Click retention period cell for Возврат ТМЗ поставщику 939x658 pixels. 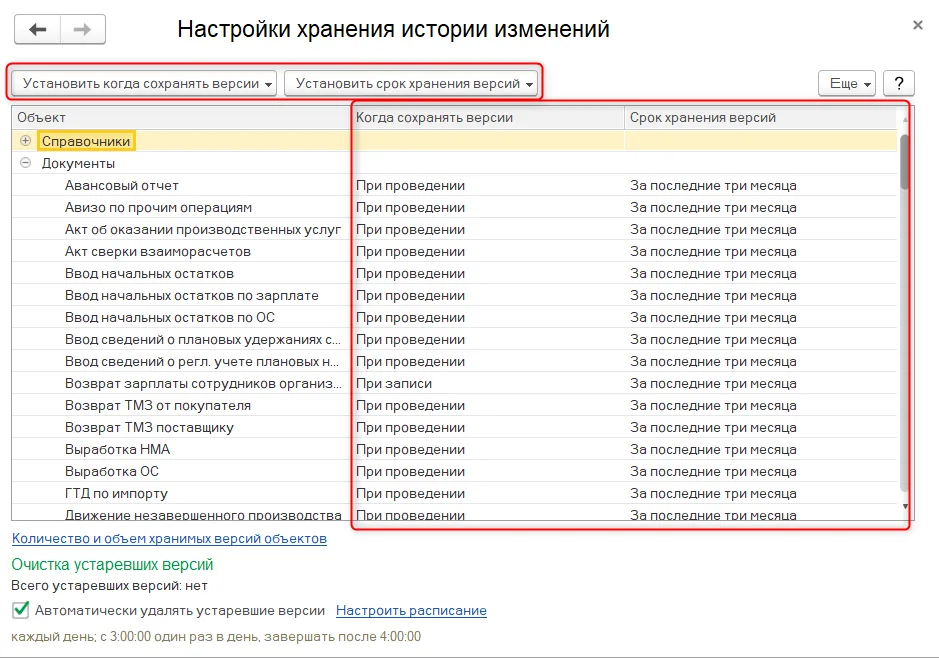761,427
